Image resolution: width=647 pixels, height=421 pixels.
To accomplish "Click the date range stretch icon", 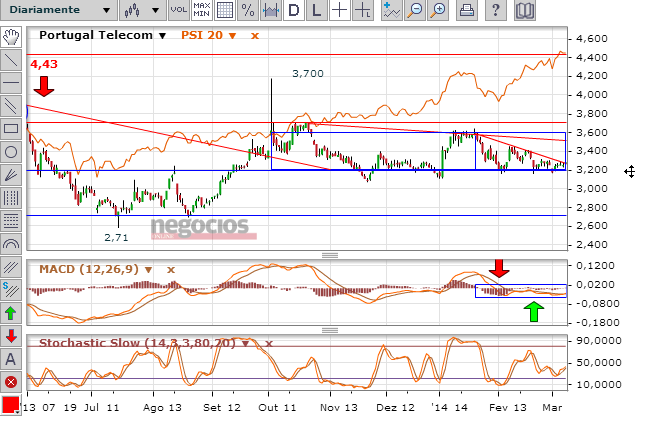I will tap(271, 10).
